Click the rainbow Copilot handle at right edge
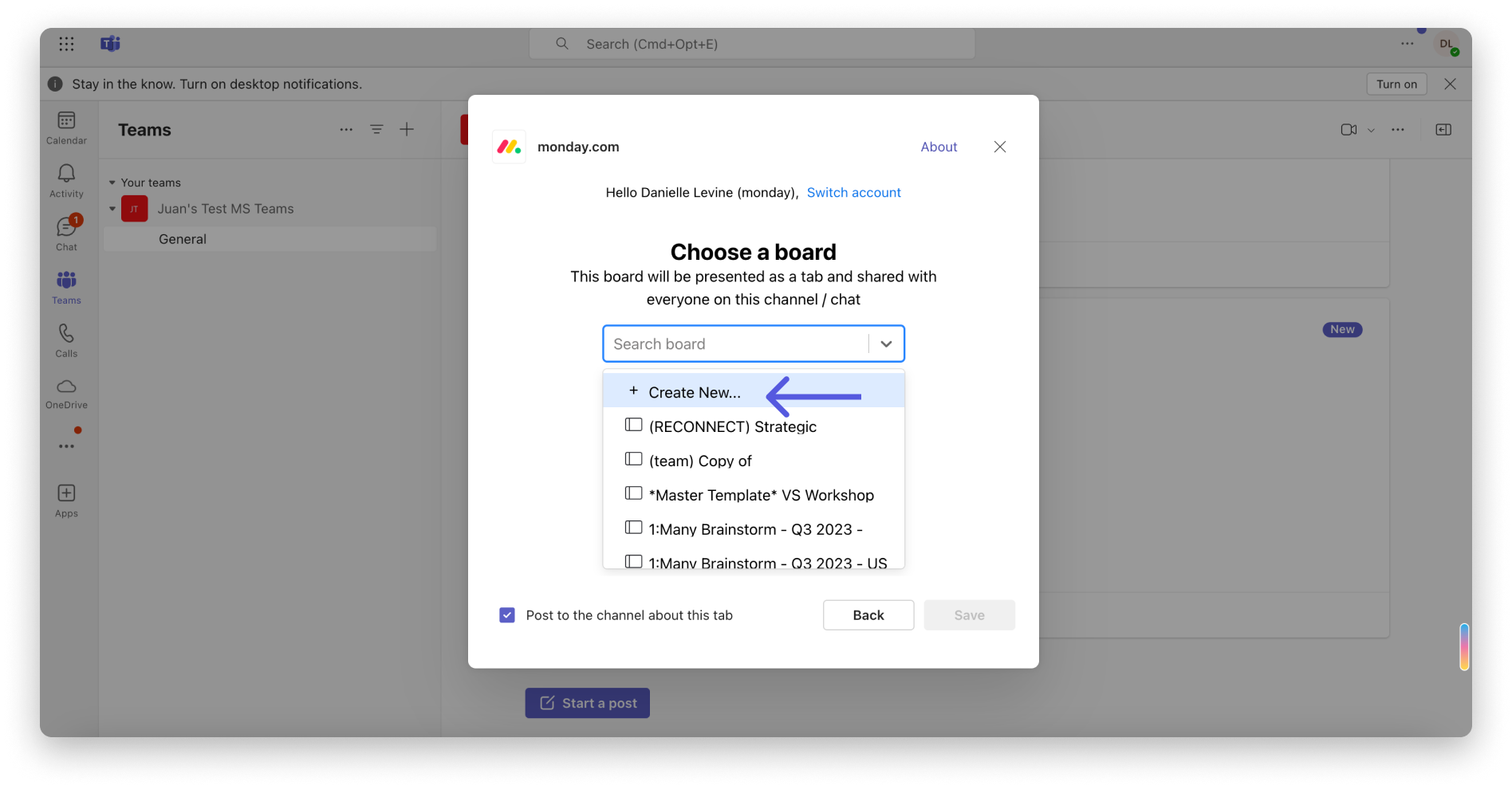The image size is (1512, 789). point(1464,646)
